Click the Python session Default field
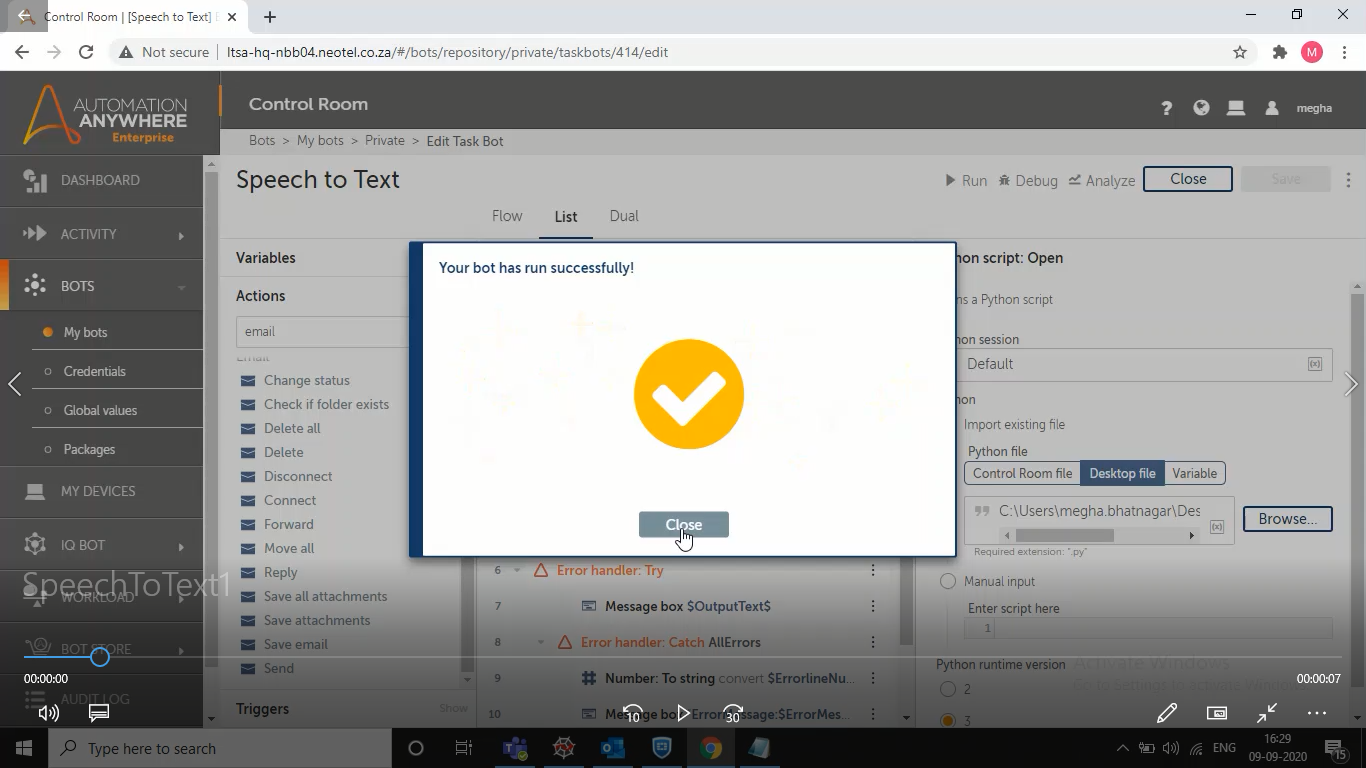Viewport: 1366px width, 768px height. coord(1144,364)
